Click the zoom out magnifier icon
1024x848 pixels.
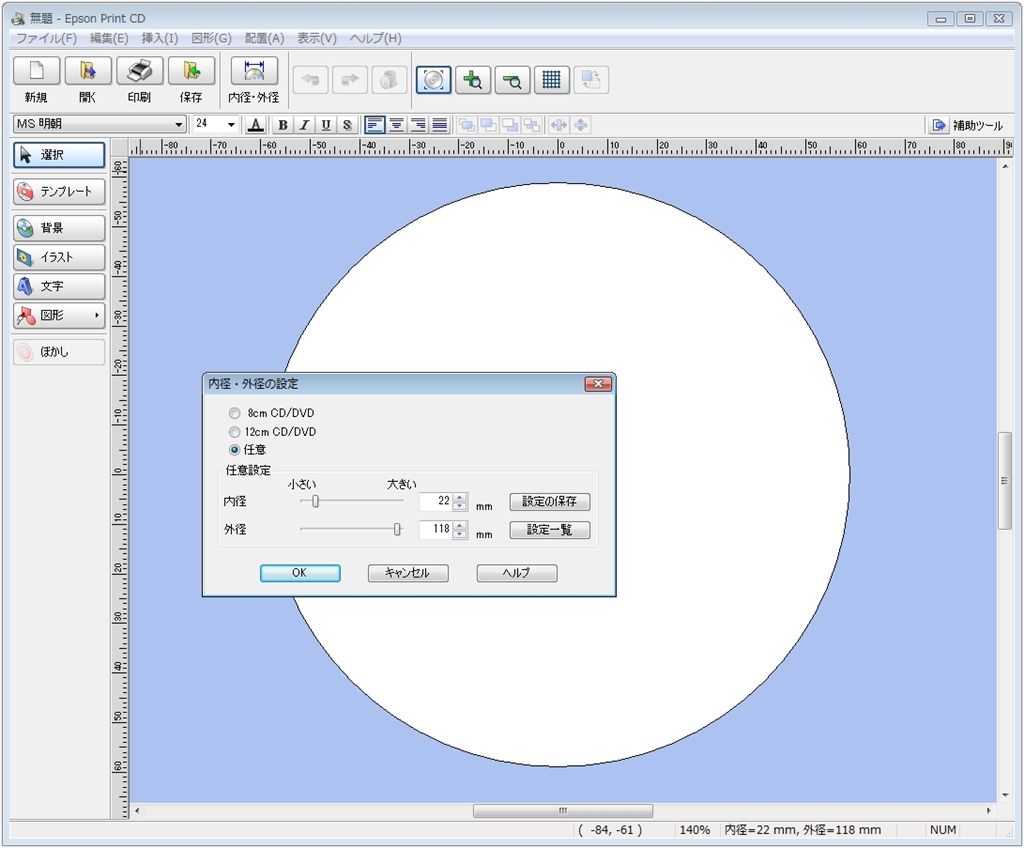512,80
